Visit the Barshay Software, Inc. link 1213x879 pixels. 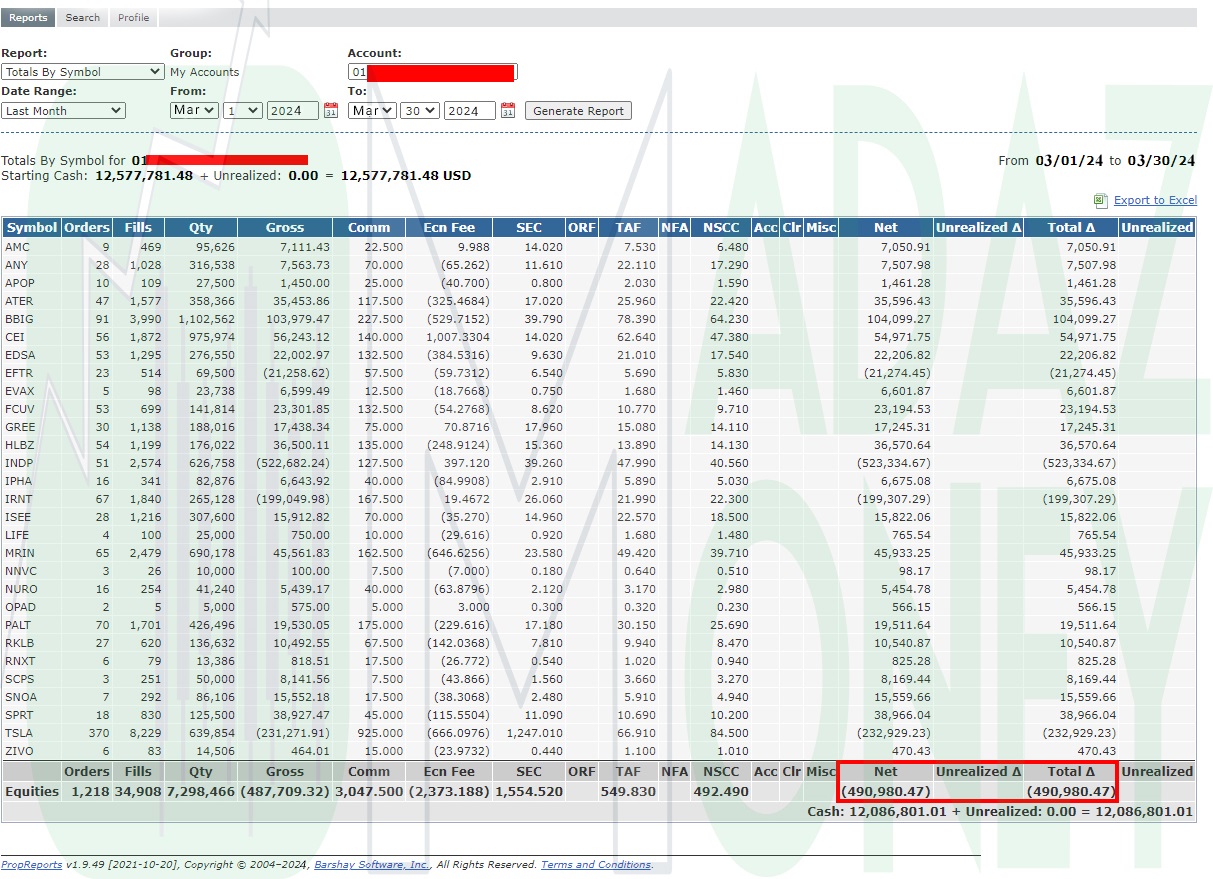(372, 865)
